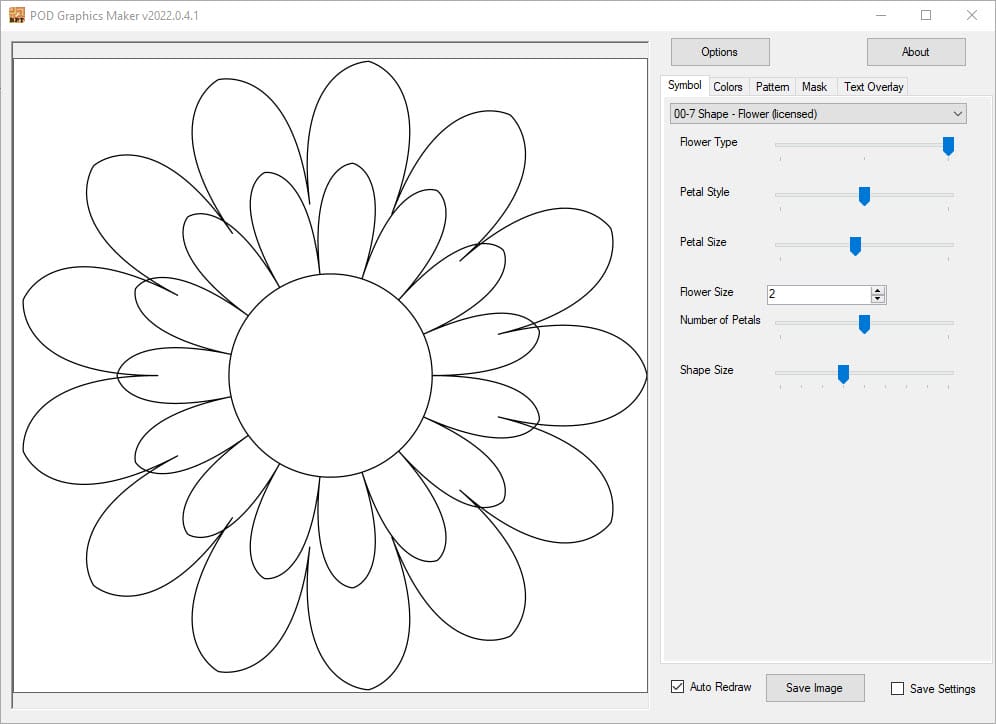Click the Flower Type slider handle
996x724 pixels.
[948, 146]
